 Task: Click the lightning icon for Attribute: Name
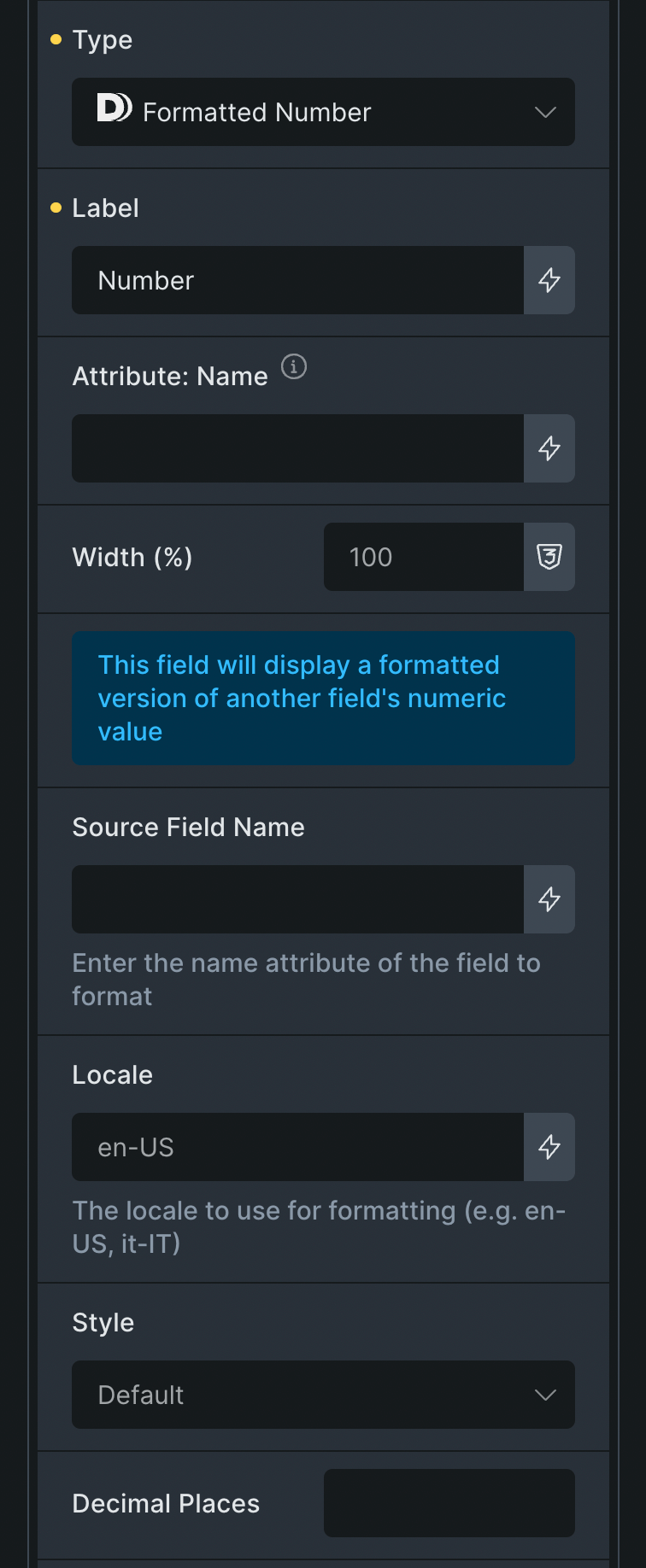549,448
